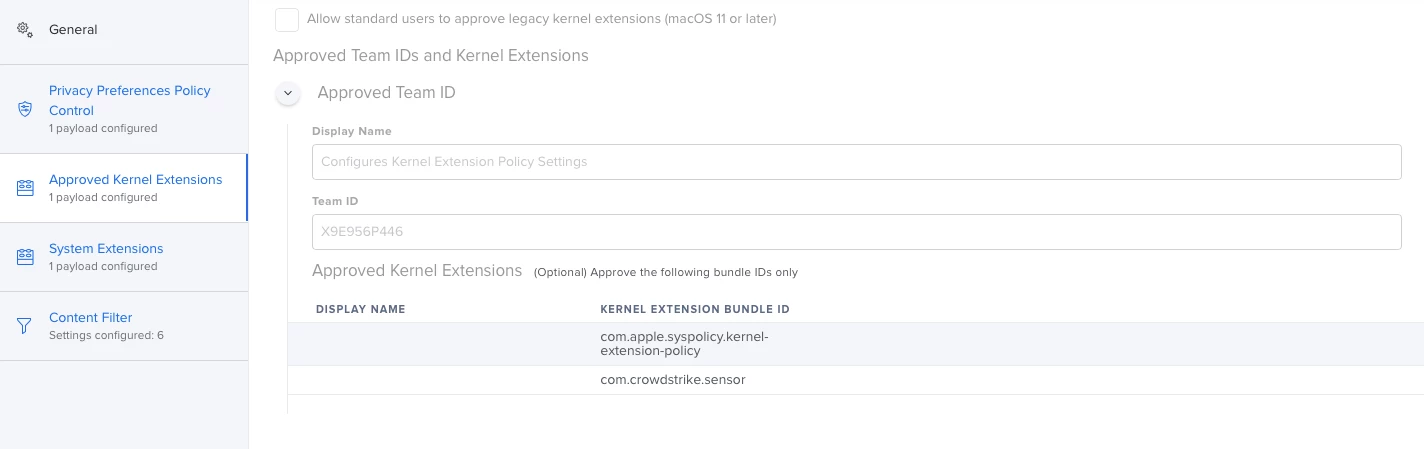The width and height of the screenshot is (1424, 449).
Task: Click the Privacy Preferences shield icon
Action: [x=26, y=108]
